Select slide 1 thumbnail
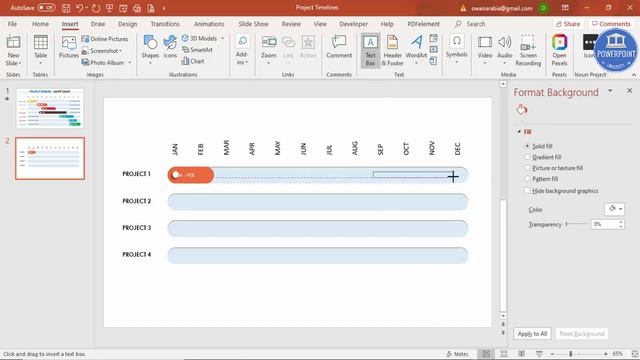Viewport: 640px width, 360px height. click(50, 108)
